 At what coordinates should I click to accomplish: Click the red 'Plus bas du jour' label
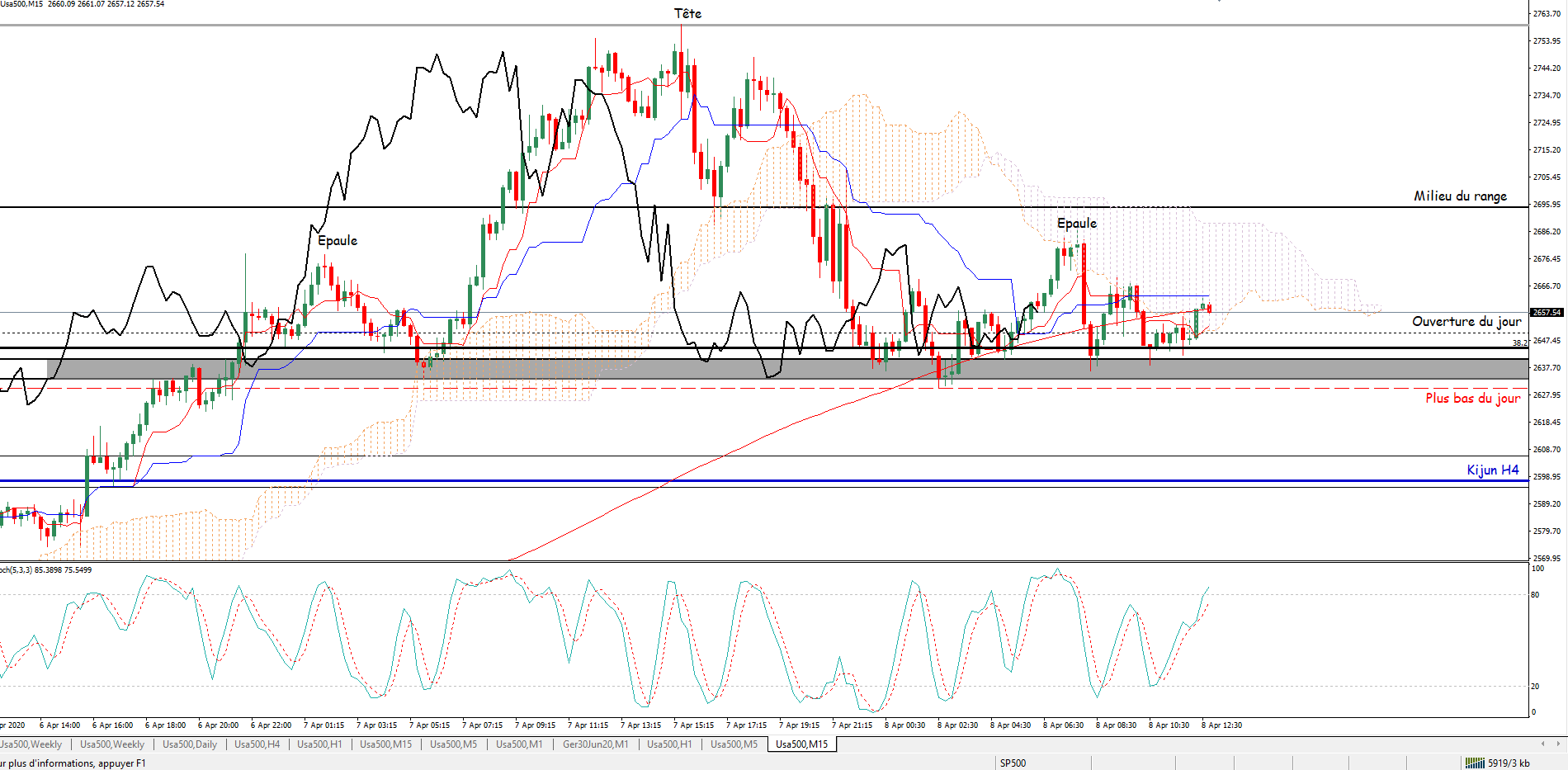(1472, 398)
